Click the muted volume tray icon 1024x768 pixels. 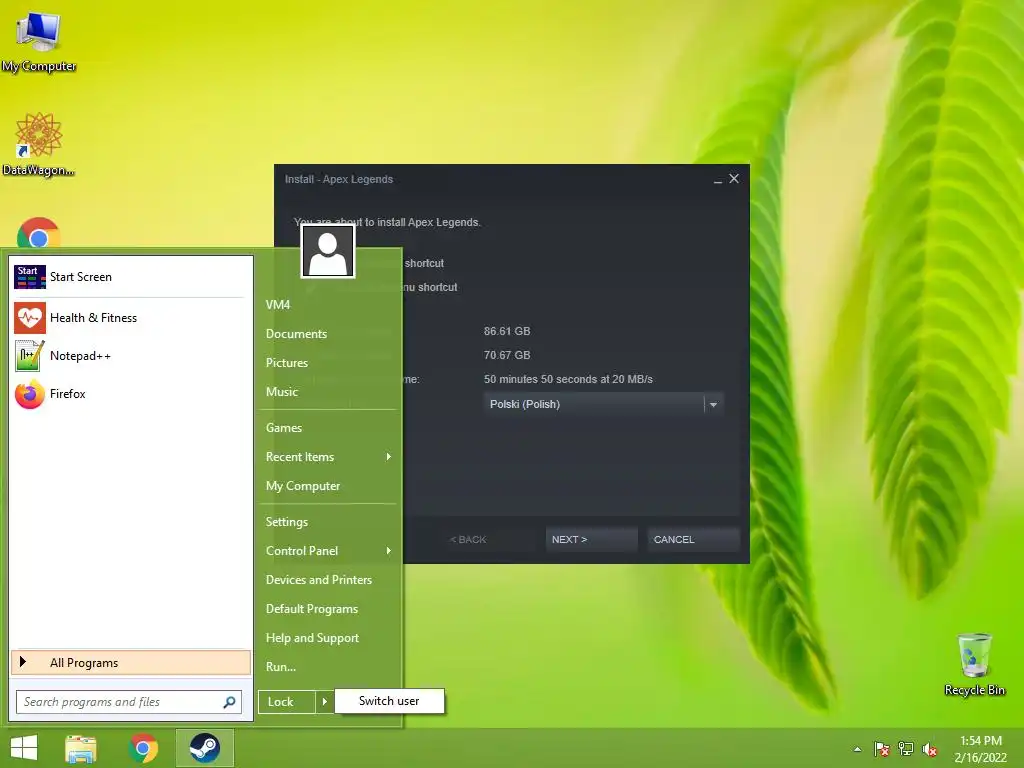(930, 749)
